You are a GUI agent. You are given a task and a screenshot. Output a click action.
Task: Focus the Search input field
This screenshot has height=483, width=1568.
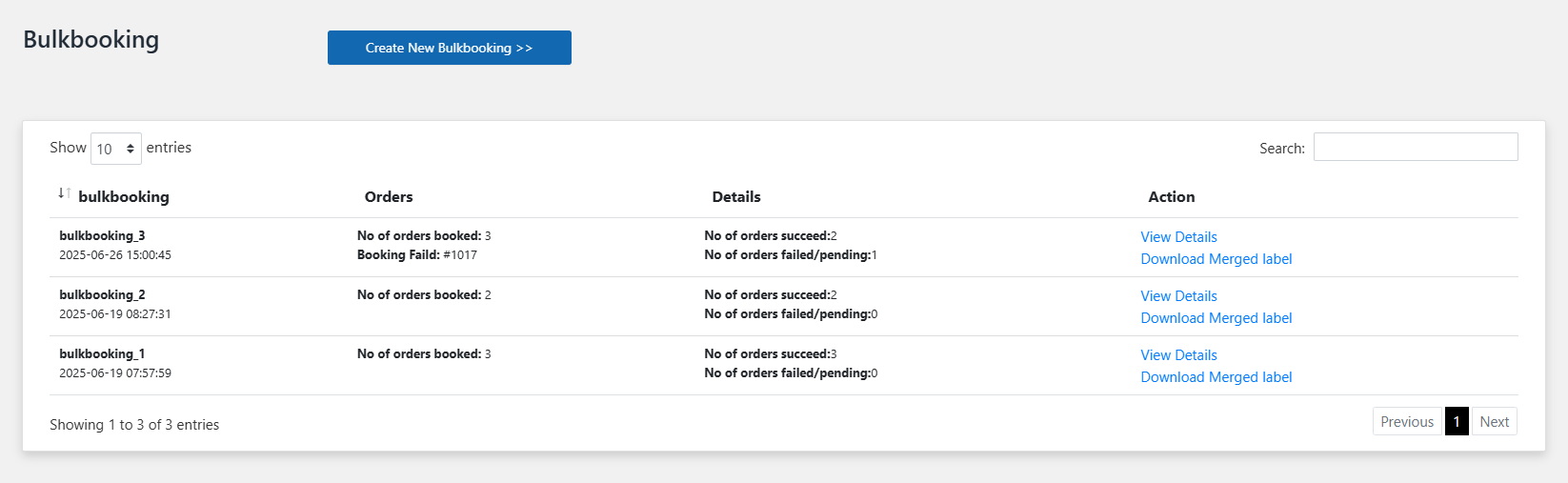[1416, 147]
